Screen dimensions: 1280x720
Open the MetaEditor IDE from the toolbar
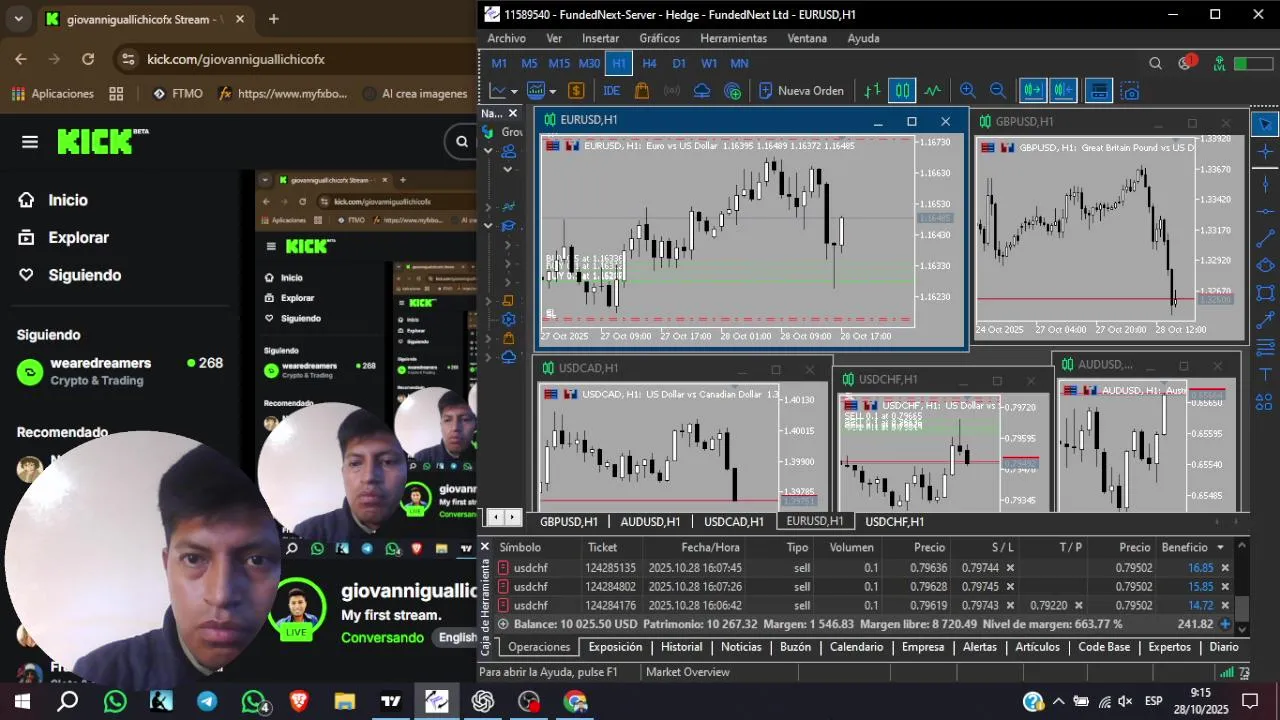tap(612, 91)
